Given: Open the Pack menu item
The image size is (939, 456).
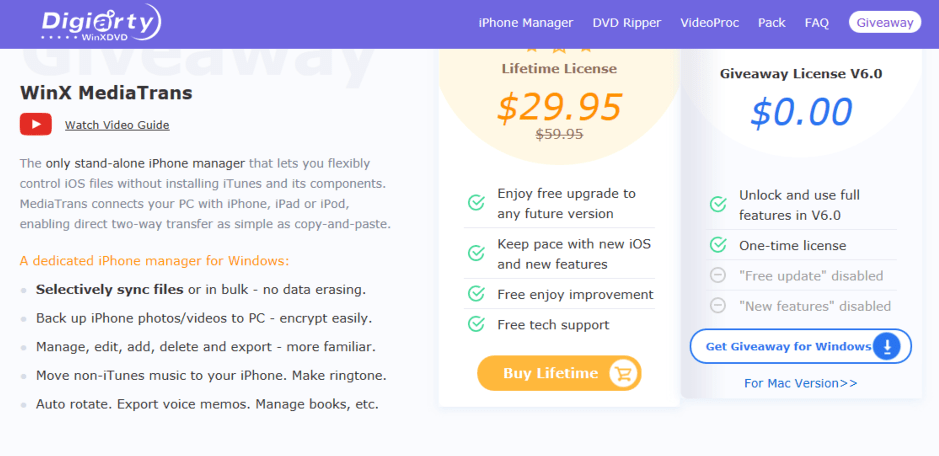Looking at the screenshot, I should click(772, 23).
